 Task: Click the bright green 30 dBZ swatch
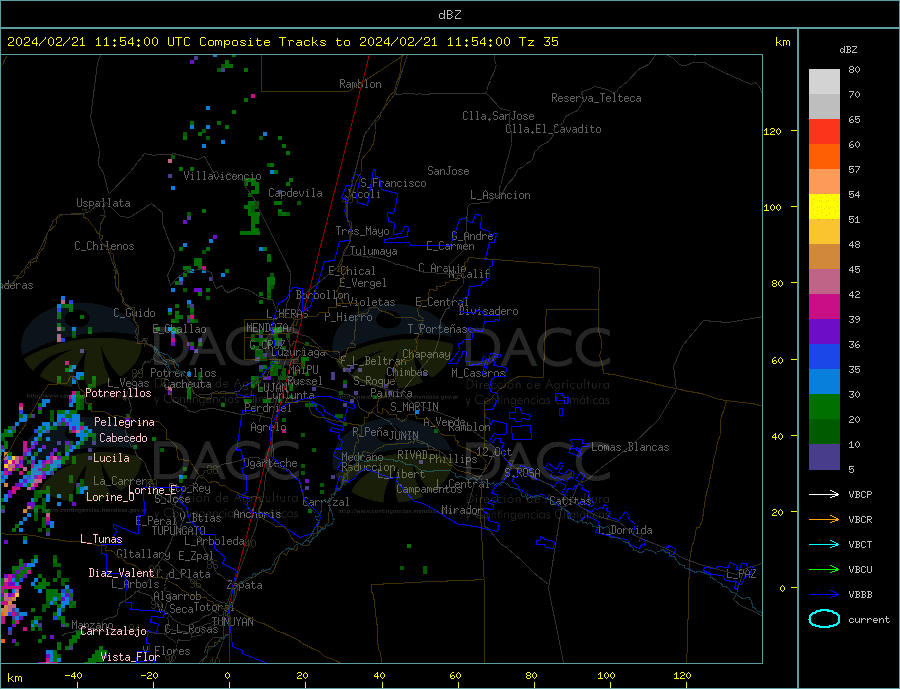click(824, 407)
